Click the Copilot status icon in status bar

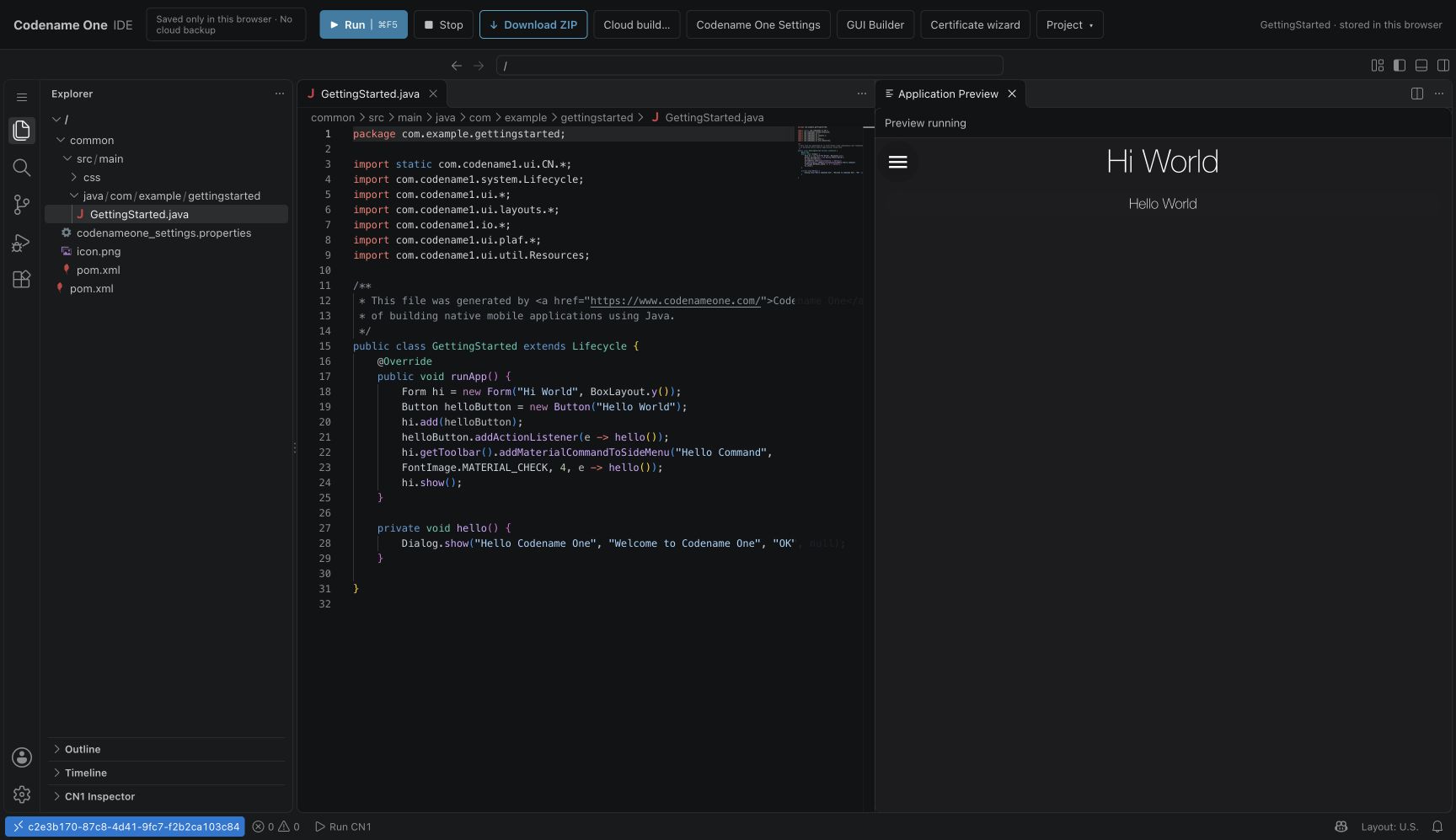pos(1341,827)
